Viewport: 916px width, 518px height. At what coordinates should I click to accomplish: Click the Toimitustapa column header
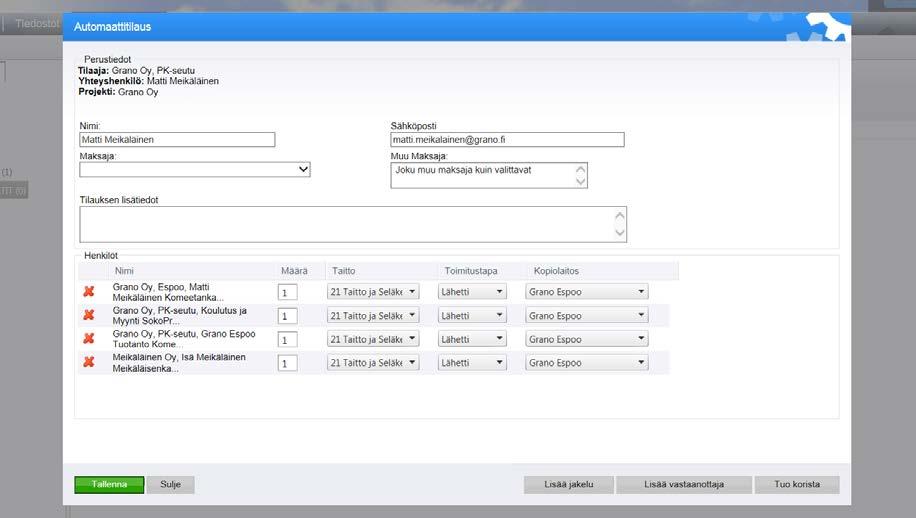point(471,271)
